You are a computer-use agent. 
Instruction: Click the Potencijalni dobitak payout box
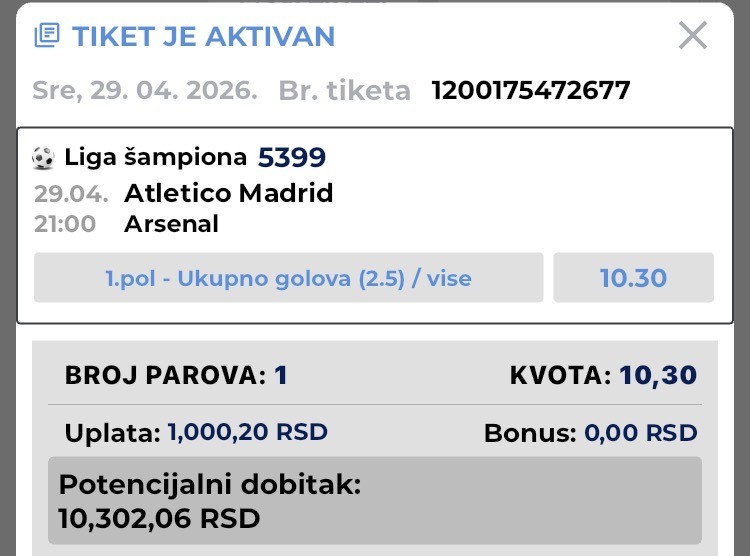(x=374, y=501)
